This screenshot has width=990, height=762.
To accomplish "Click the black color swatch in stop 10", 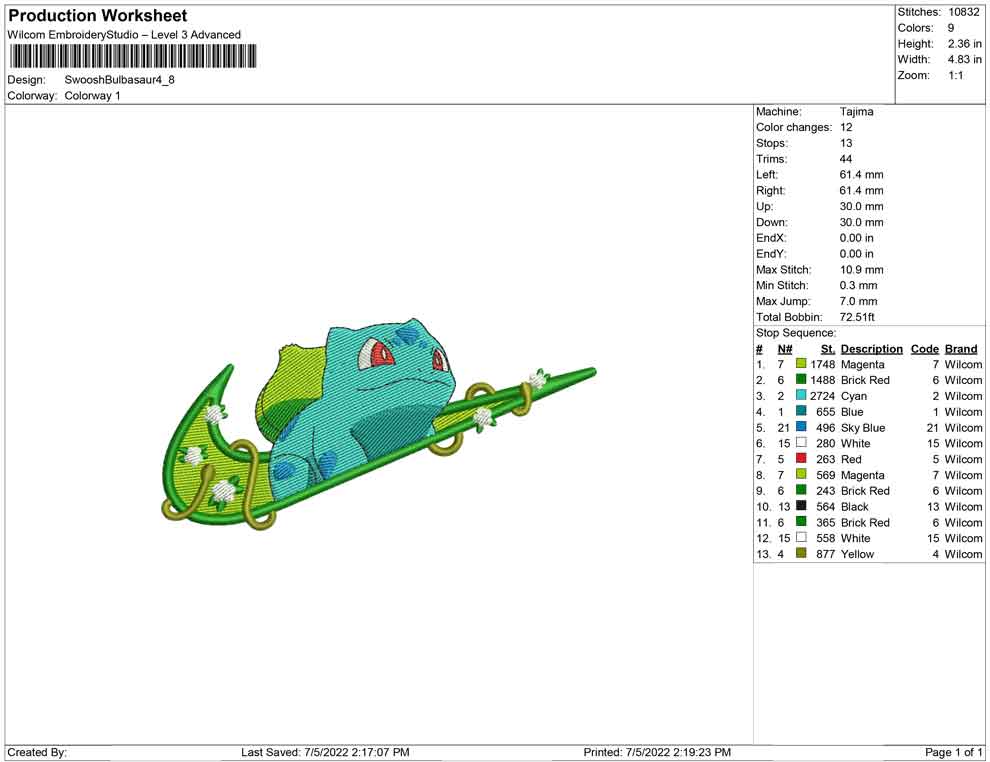I will click(801, 506).
